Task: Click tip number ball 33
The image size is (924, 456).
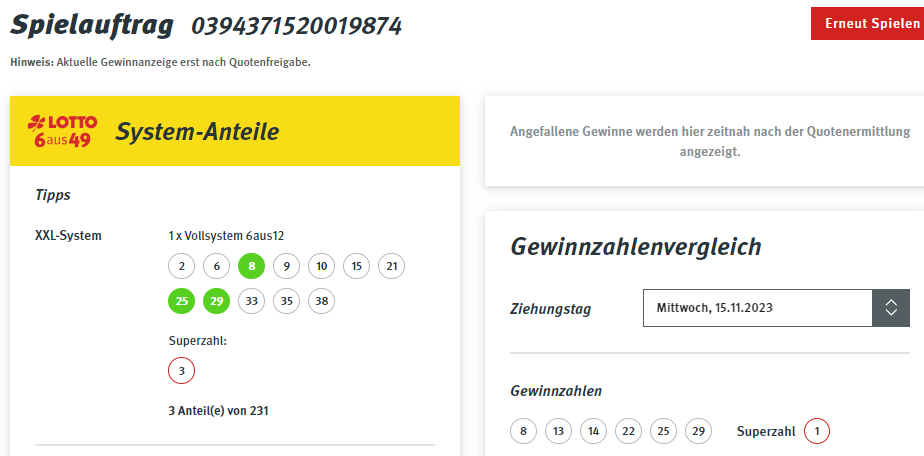Action: point(252,301)
